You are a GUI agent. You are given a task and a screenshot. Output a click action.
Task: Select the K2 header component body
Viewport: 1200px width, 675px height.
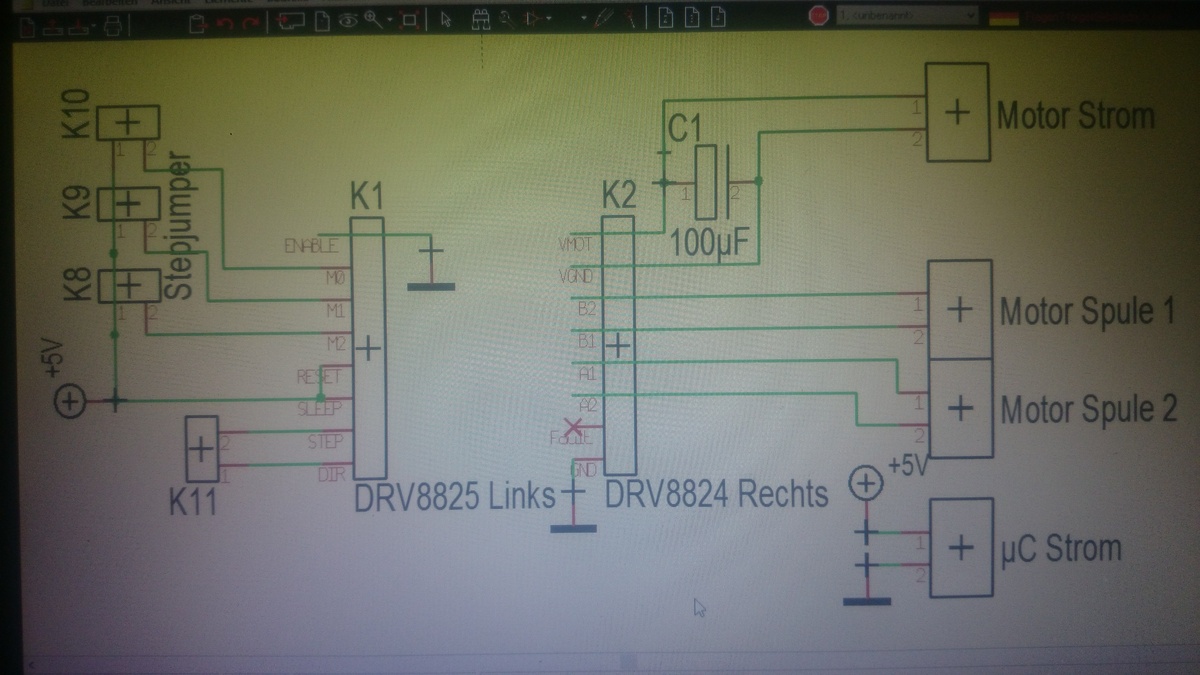(x=618, y=345)
